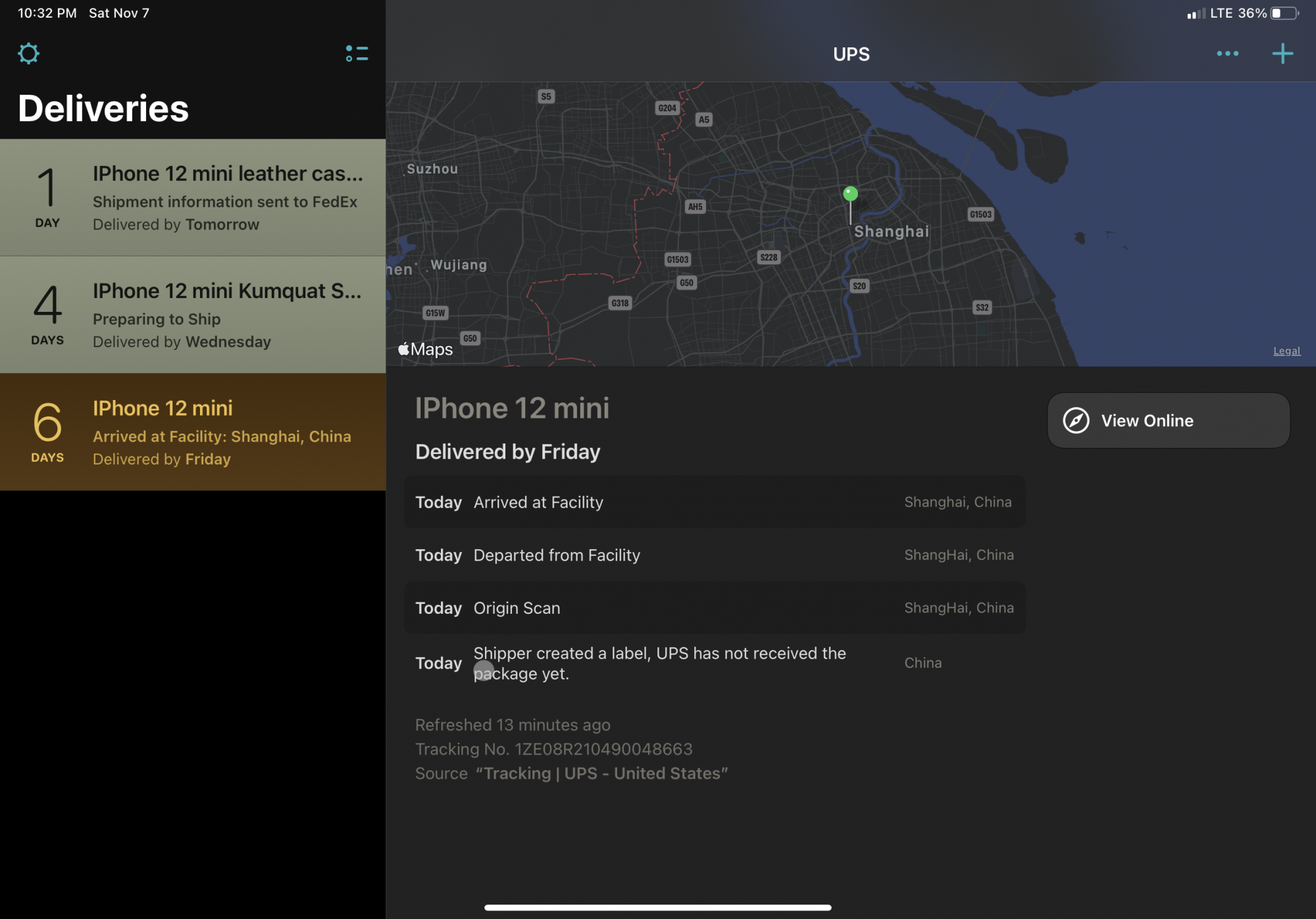
Task: Tap the Arrived at Facility status row
Action: pyautogui.click(x=714, y=502)
